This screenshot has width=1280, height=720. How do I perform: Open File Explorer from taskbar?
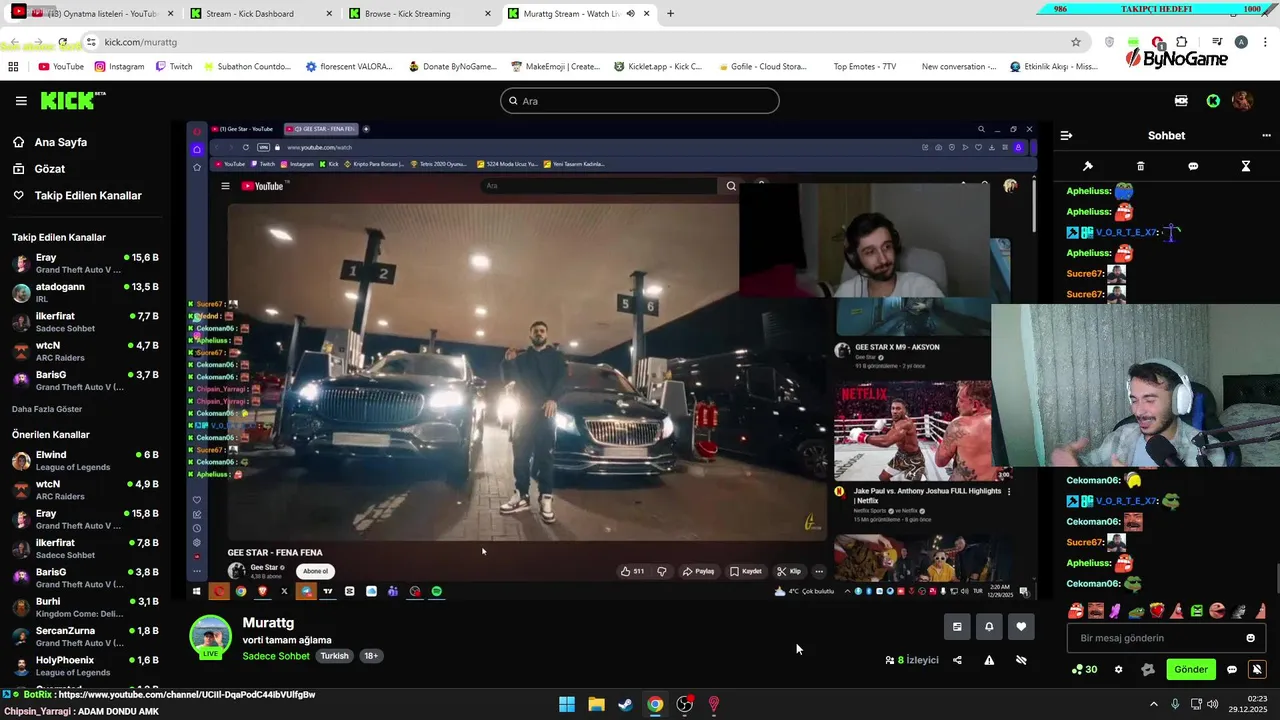click(x=596, y=704)
